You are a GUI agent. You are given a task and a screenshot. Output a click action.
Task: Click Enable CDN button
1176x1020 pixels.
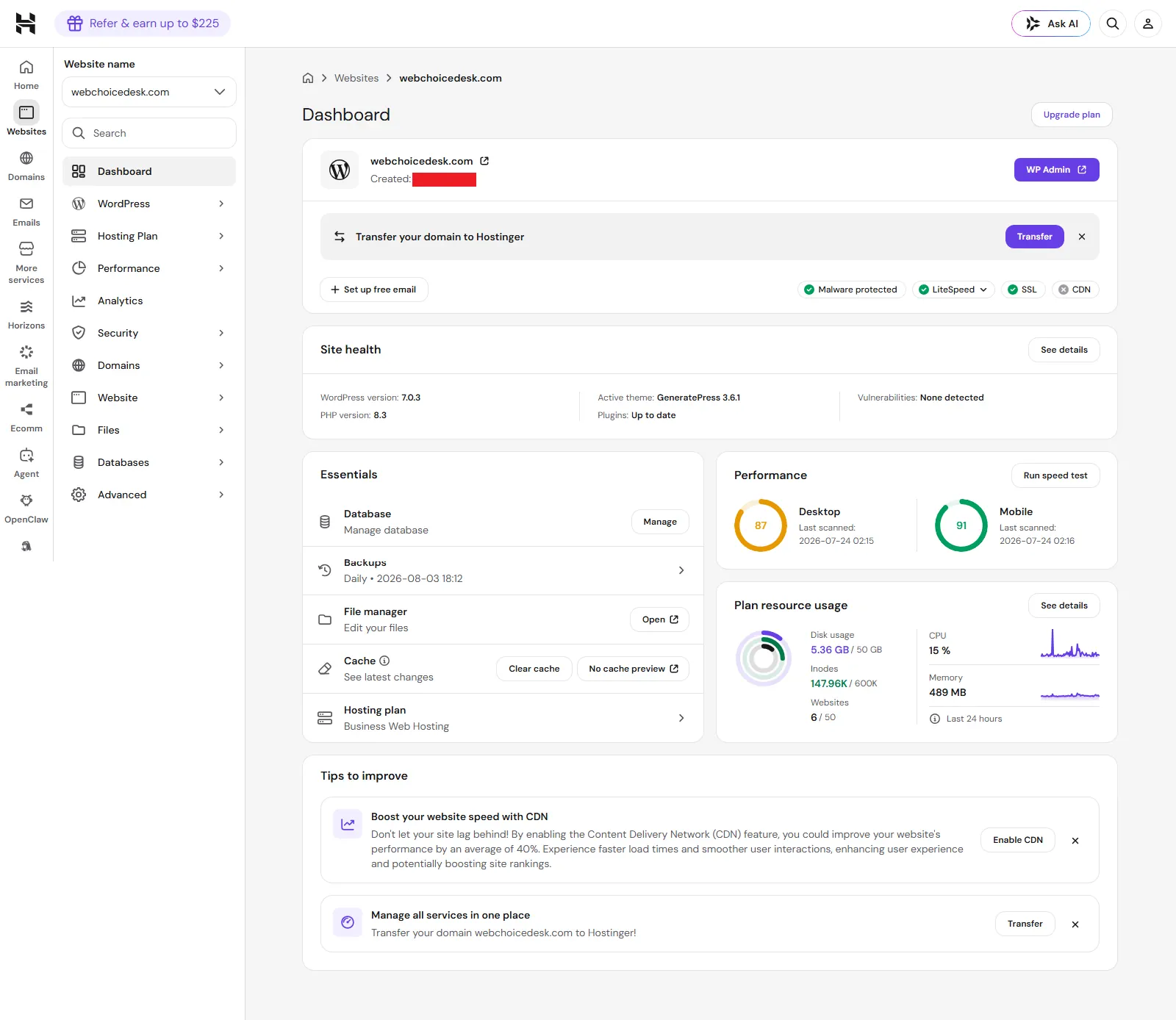click(x=1018, y=840)
